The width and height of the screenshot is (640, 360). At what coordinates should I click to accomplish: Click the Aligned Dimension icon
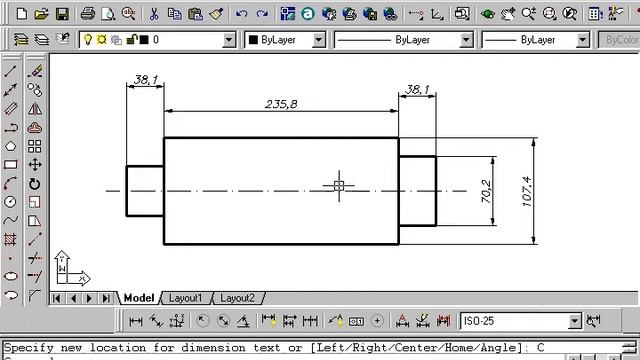click(x=156, y=321)
